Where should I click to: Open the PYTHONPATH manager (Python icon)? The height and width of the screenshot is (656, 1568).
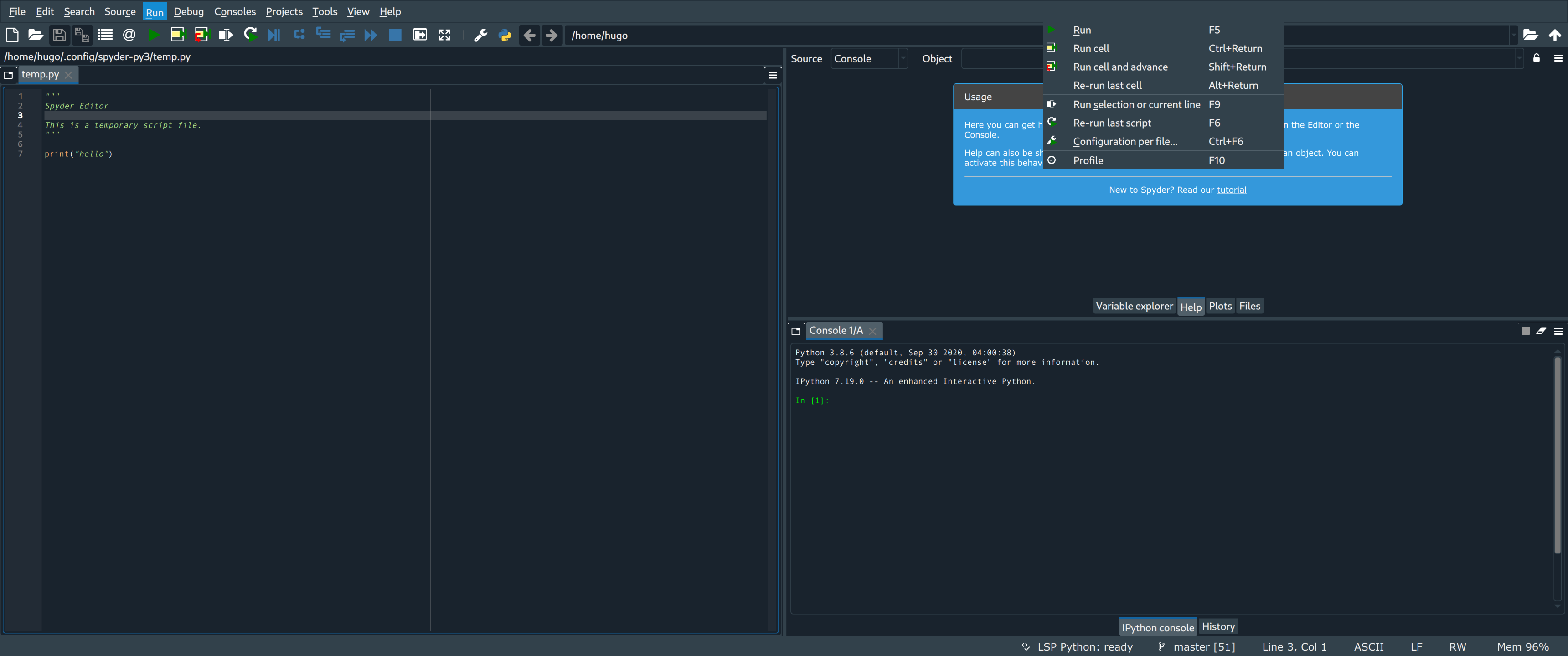tap(505, 35)
